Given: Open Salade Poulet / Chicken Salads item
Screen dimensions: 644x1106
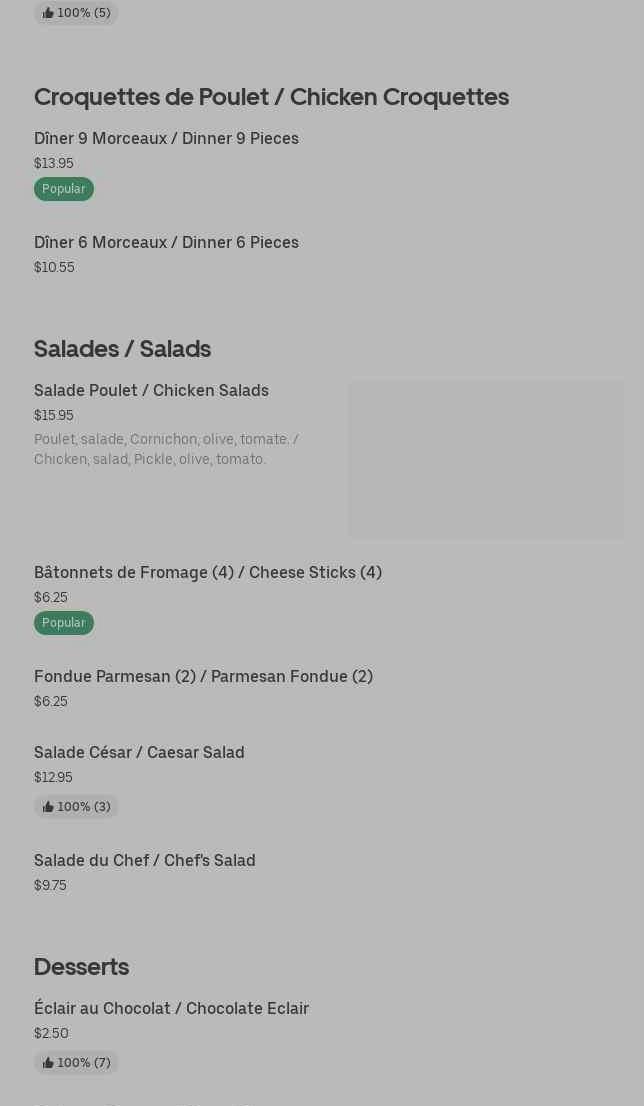Looking at the screenshot, I should click(151, 391).
